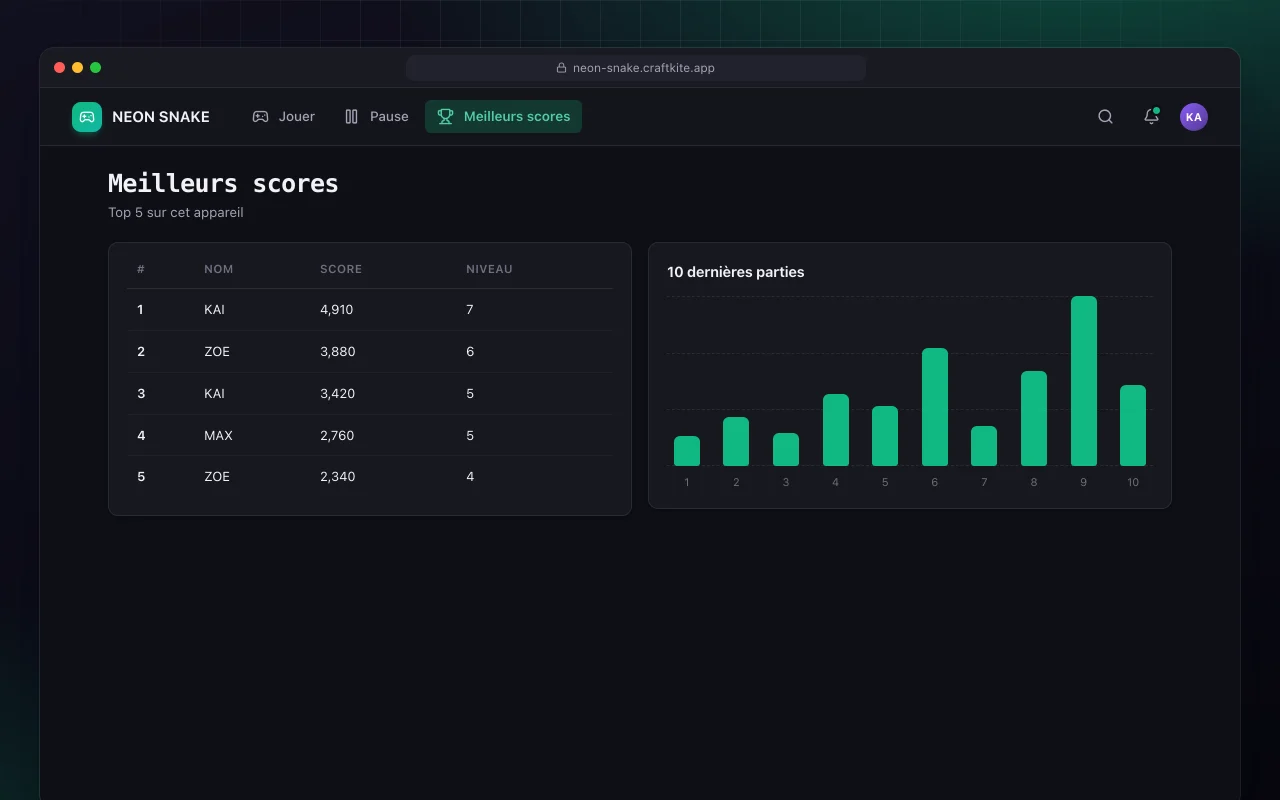Click the bar for game 6

[x=935, y=407]
